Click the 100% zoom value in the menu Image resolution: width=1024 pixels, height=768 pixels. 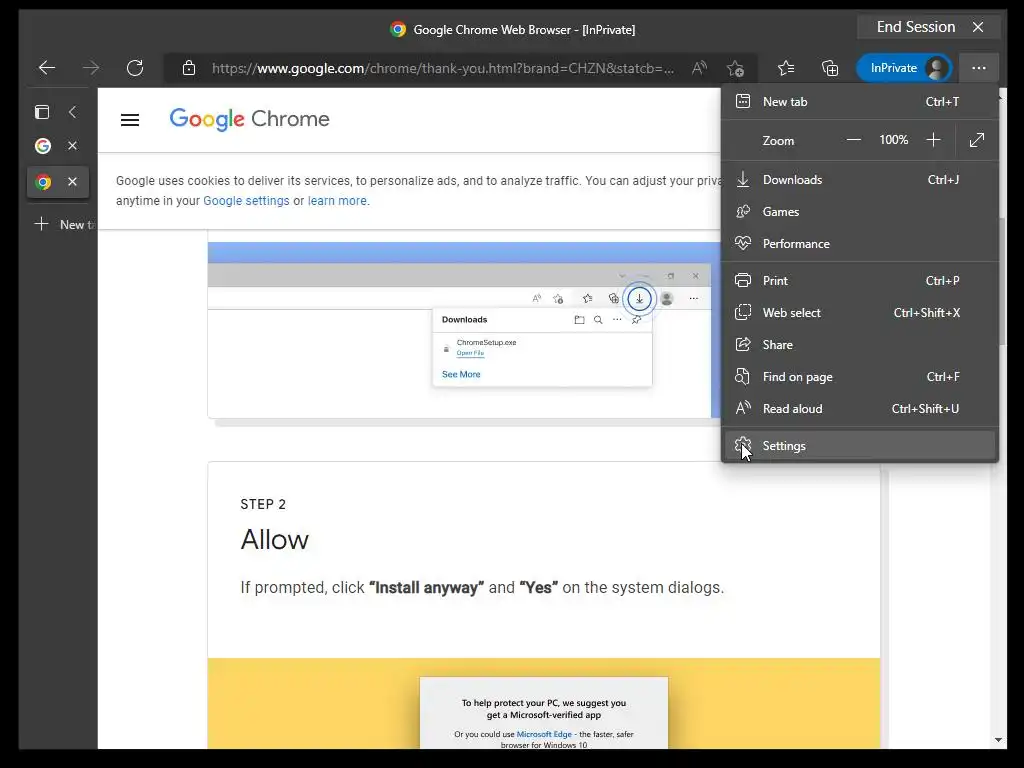click(893, 140)
